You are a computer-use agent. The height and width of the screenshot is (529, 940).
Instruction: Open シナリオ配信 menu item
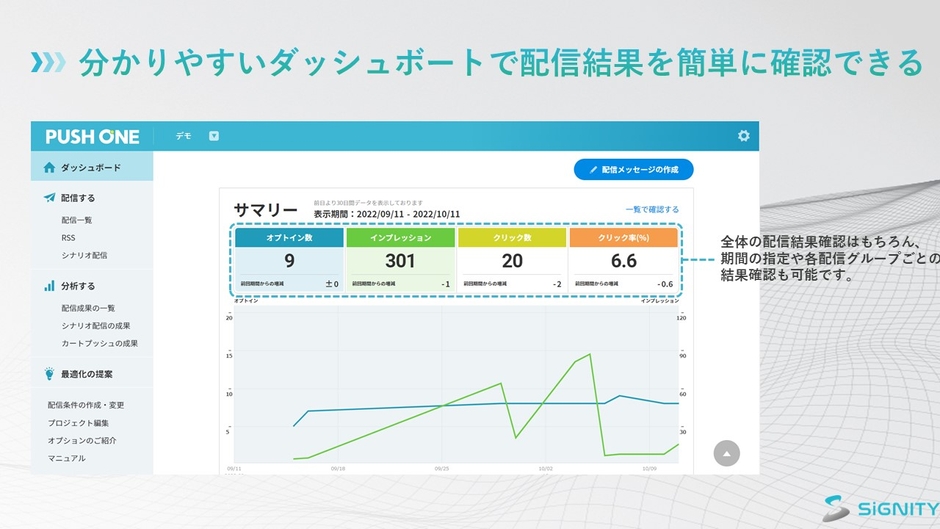(84, 255)
